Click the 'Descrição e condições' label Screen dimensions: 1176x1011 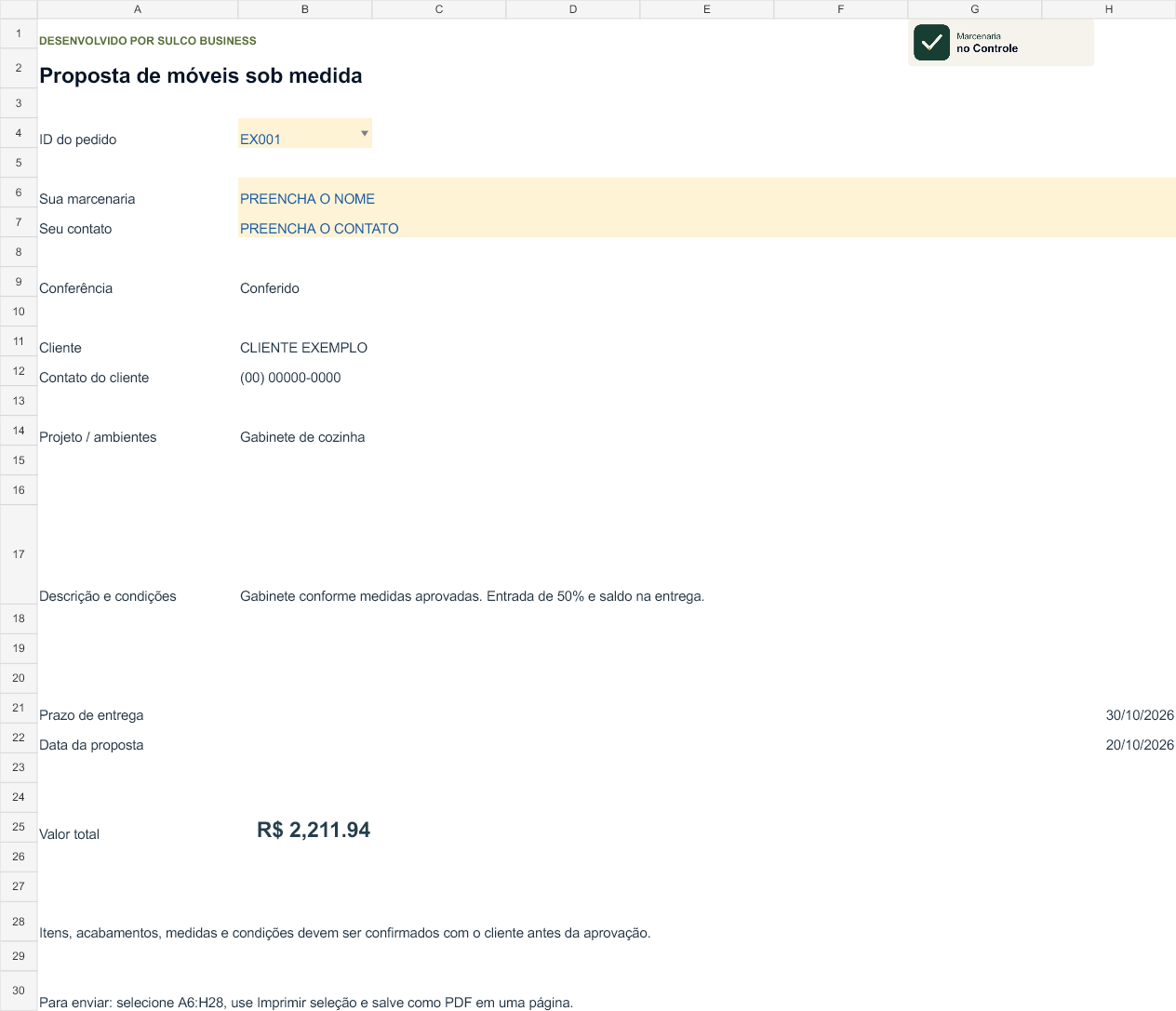(x=108, y=596)
